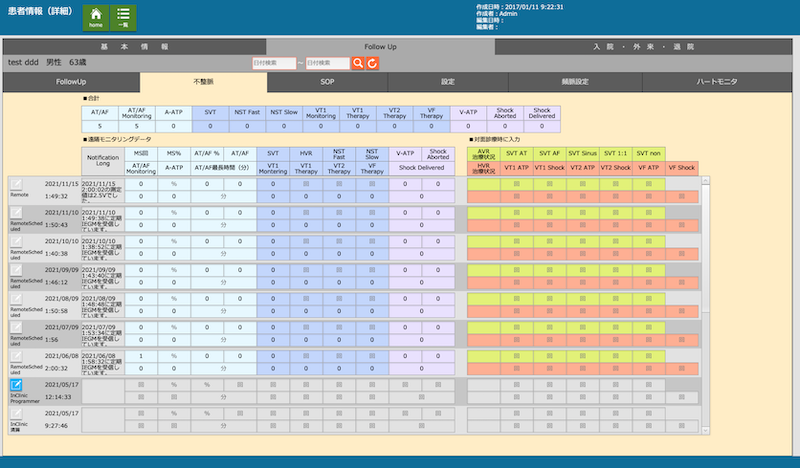Open the 設定 sub-tab
Image resolution: width=800 pixels, height=468 pixels.
[448, 81]
